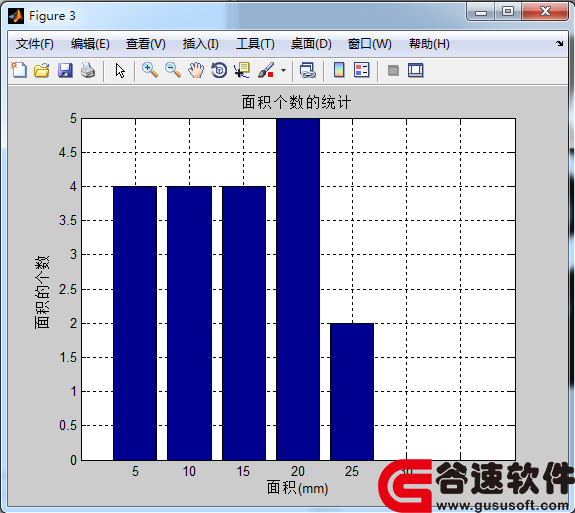Open the 查看(V) menu
The image size is (575, 513).
pos(146,44)
